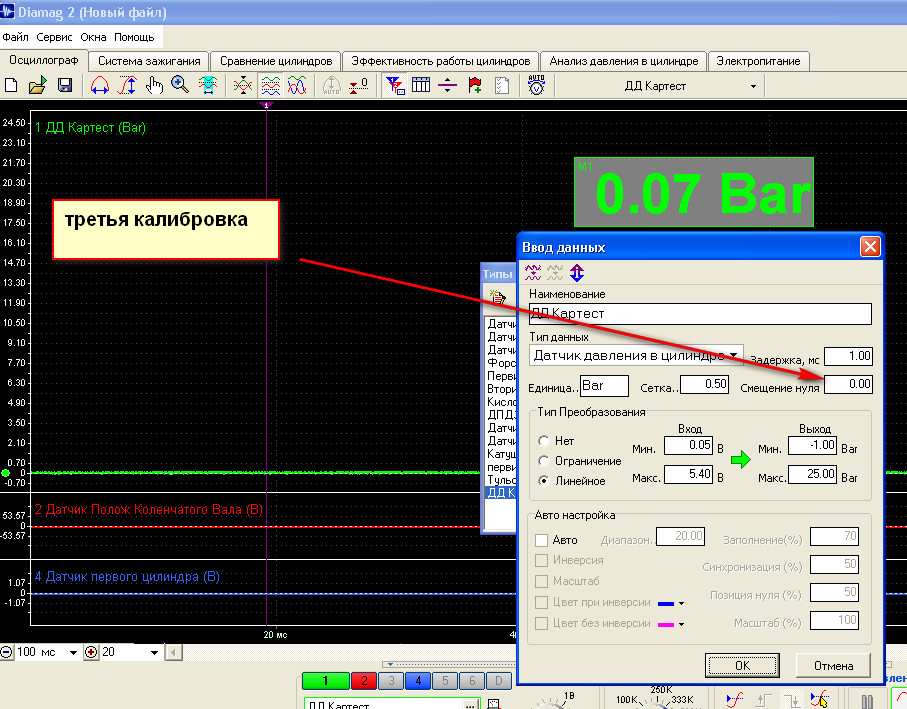Image resolution: width=907 pixels, height=709 pixels.
Task: Open the 'Помощь' menu
Action: [134, 37]
